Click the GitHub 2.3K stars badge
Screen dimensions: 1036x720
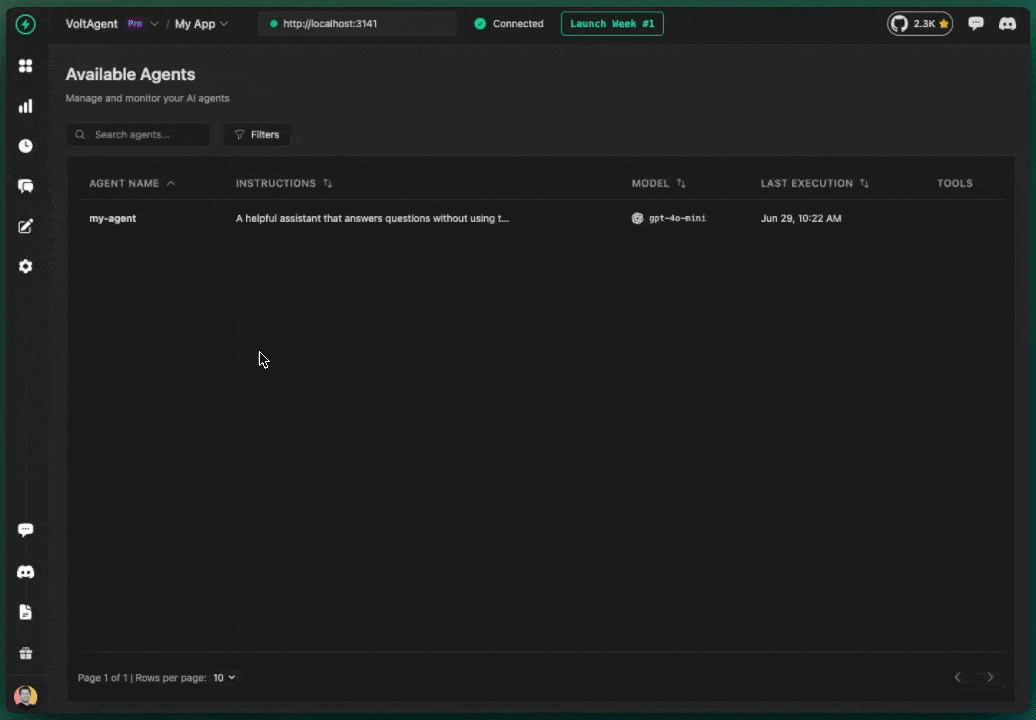click(x=920, y=24)
